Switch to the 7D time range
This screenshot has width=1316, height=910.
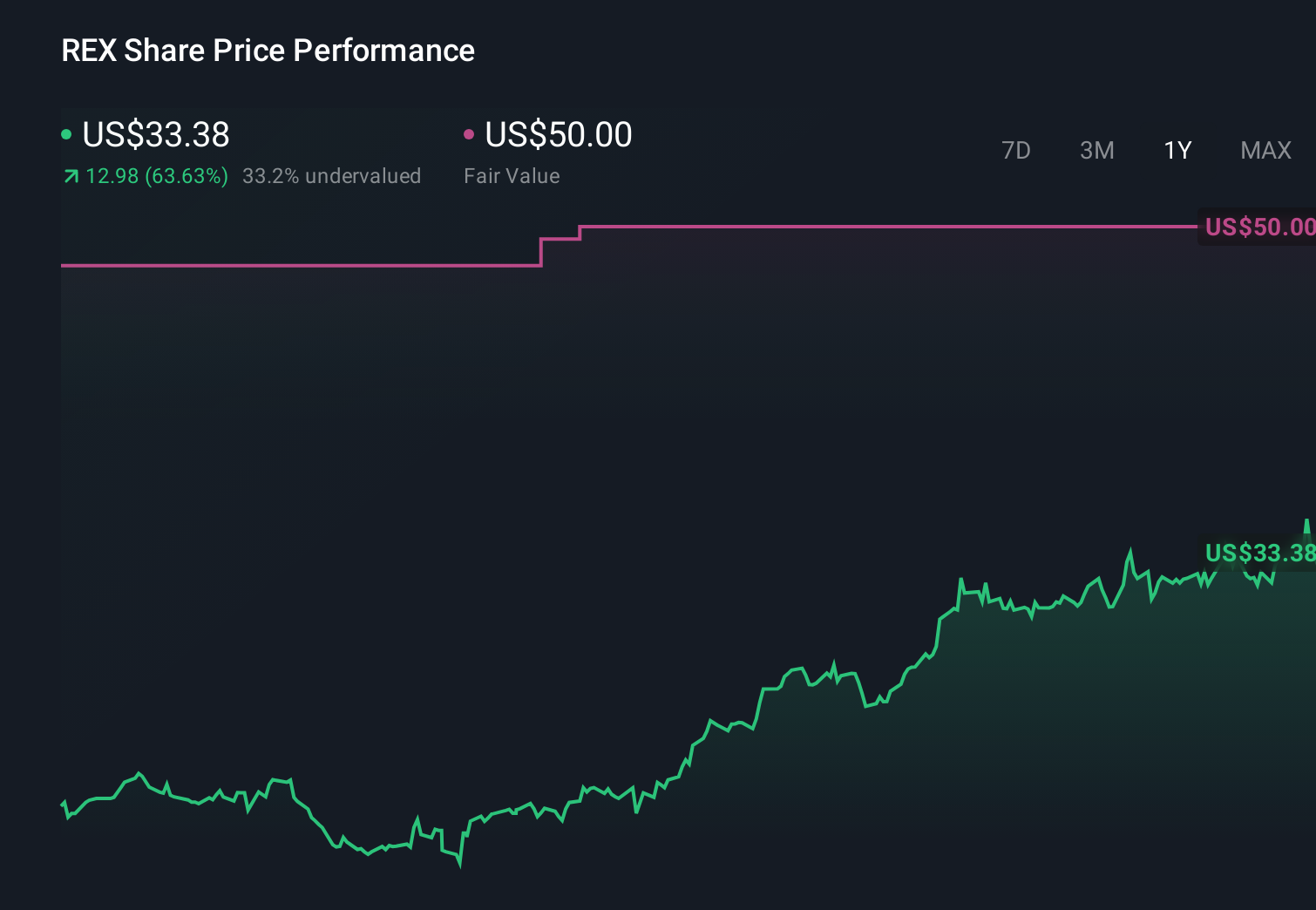pos(1016,150)
